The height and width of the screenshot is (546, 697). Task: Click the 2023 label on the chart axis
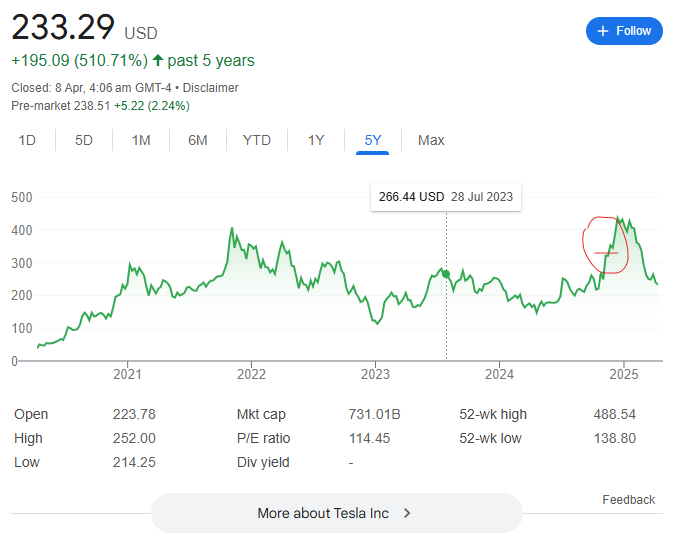click(x=375, y=375)
